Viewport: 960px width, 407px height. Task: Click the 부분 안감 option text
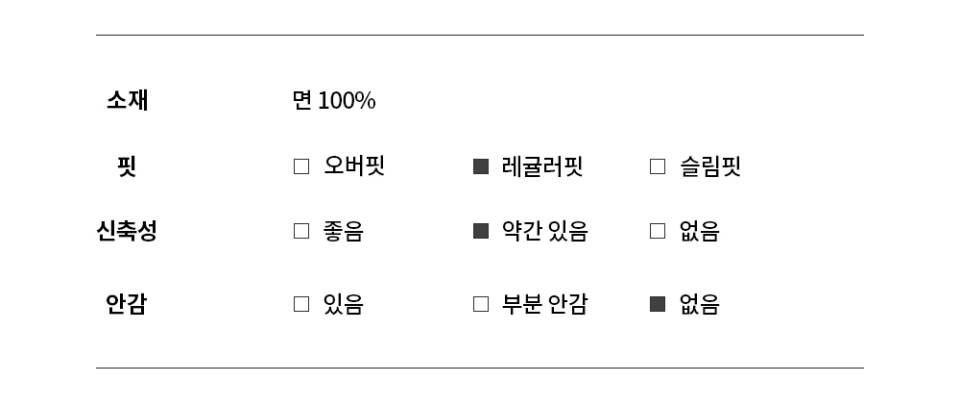545,305
